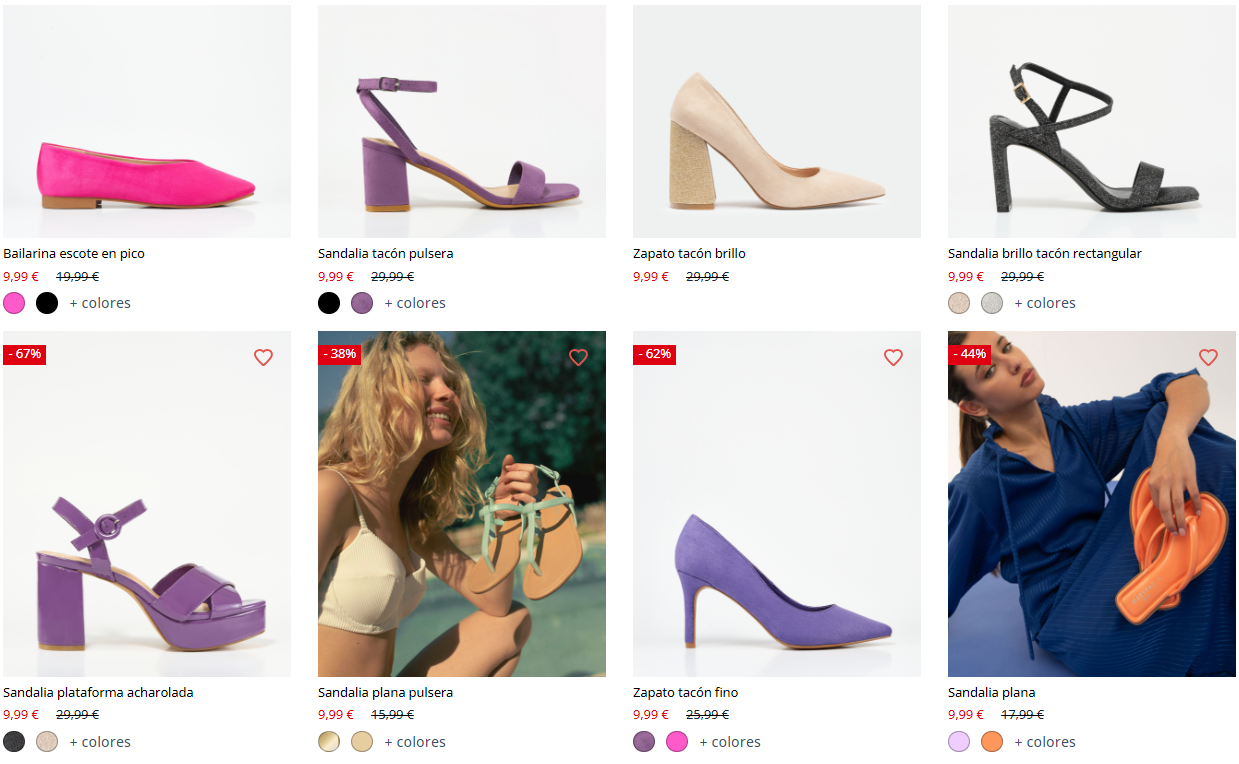
Task: Add Zapato tacón fino to wishlist
Action: 893,357
